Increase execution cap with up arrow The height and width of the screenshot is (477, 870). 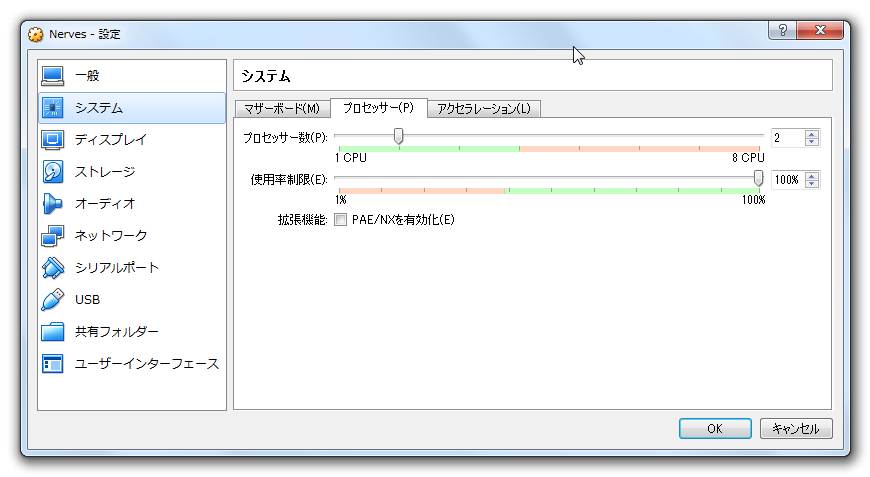coord(812,176)
